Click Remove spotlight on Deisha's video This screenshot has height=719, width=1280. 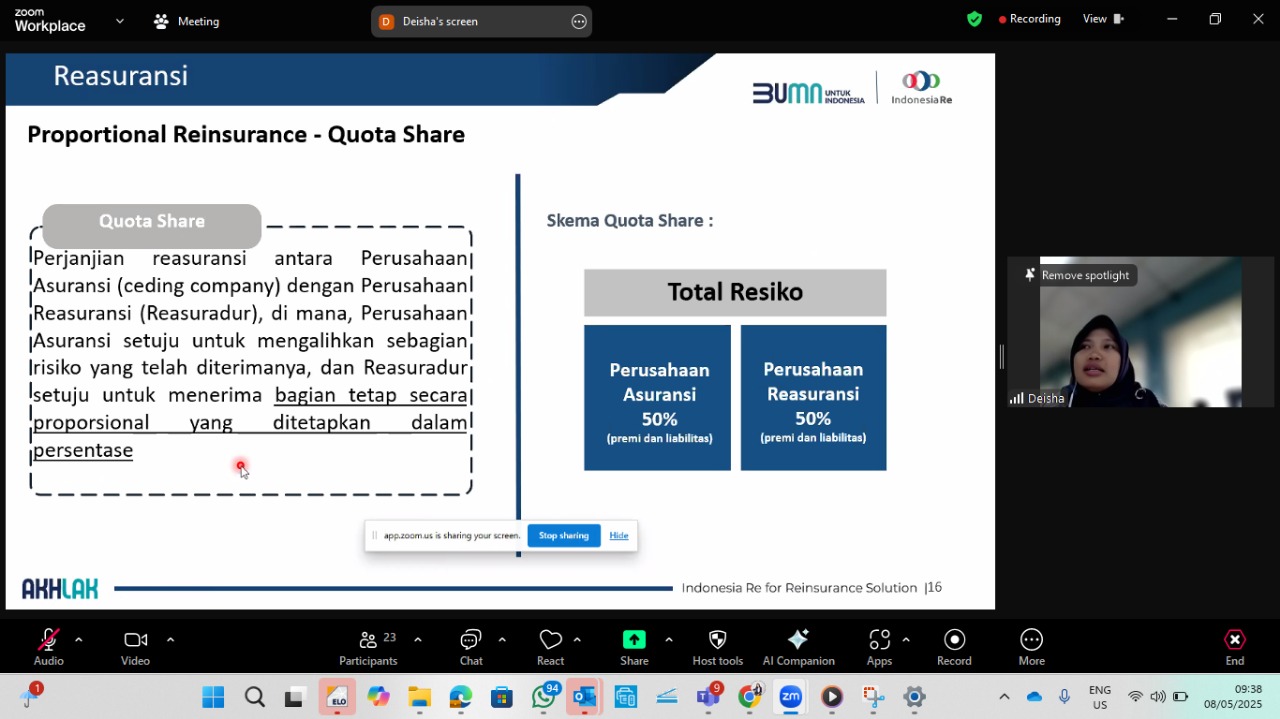1077,275
